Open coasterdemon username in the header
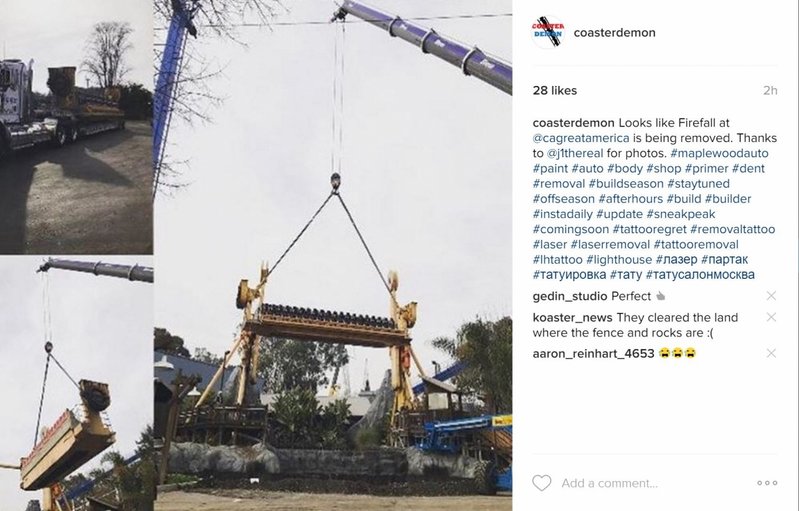799x511 pixels. pos(615,33)
